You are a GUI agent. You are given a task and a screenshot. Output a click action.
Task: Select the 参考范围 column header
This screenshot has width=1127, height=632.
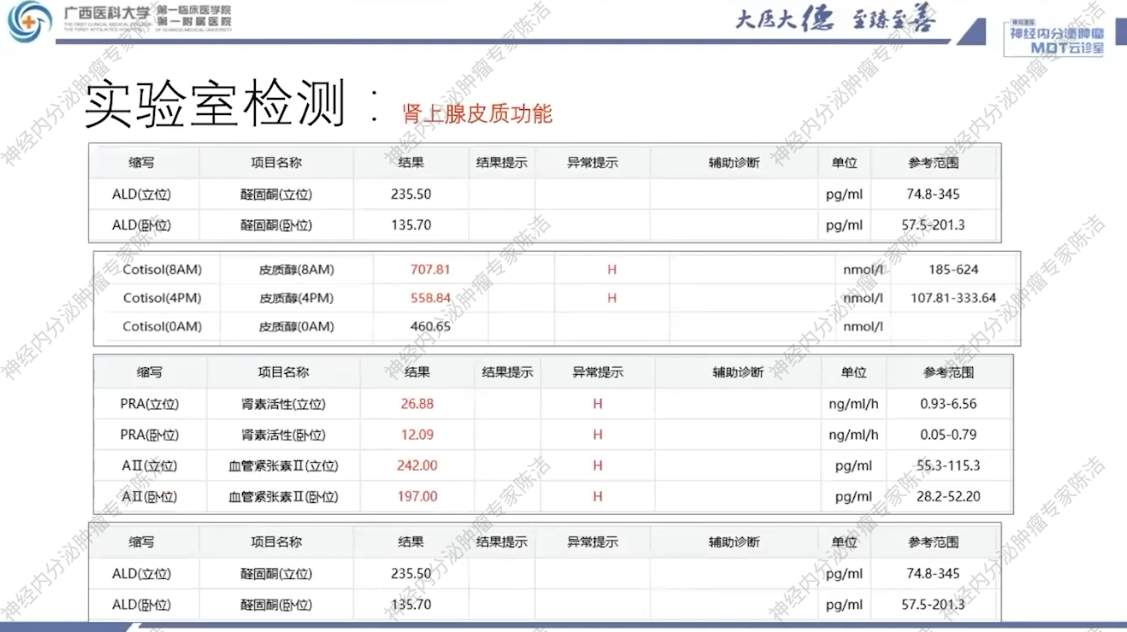[x=935, y=161]
